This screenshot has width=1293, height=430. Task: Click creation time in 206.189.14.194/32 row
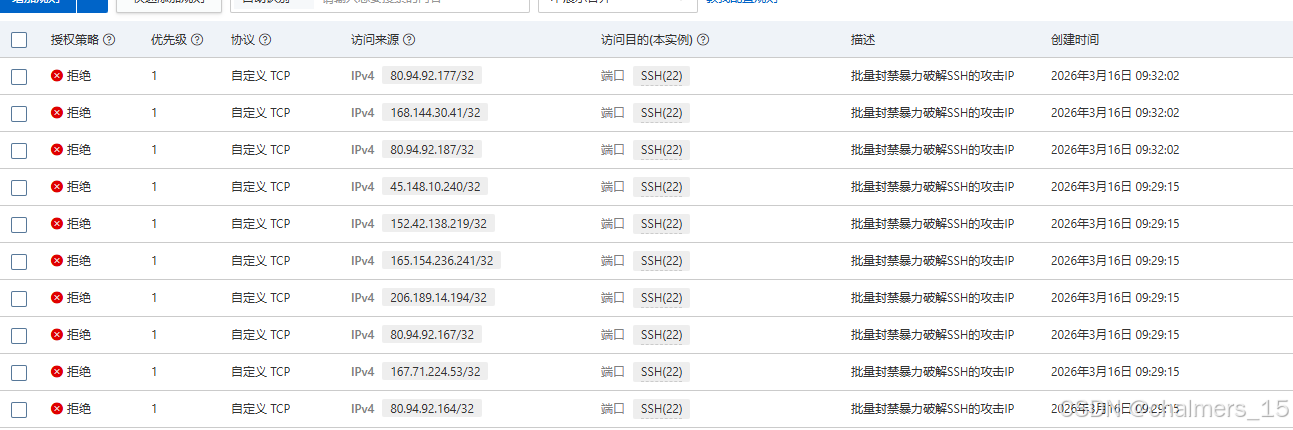point(1115,298)
